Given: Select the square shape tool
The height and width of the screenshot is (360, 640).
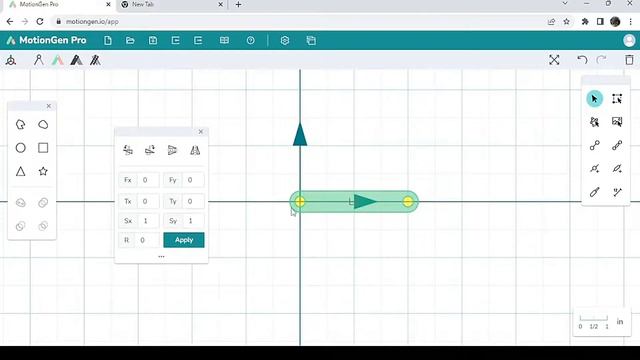Looking at the screenshot, I should coord(43,148).
